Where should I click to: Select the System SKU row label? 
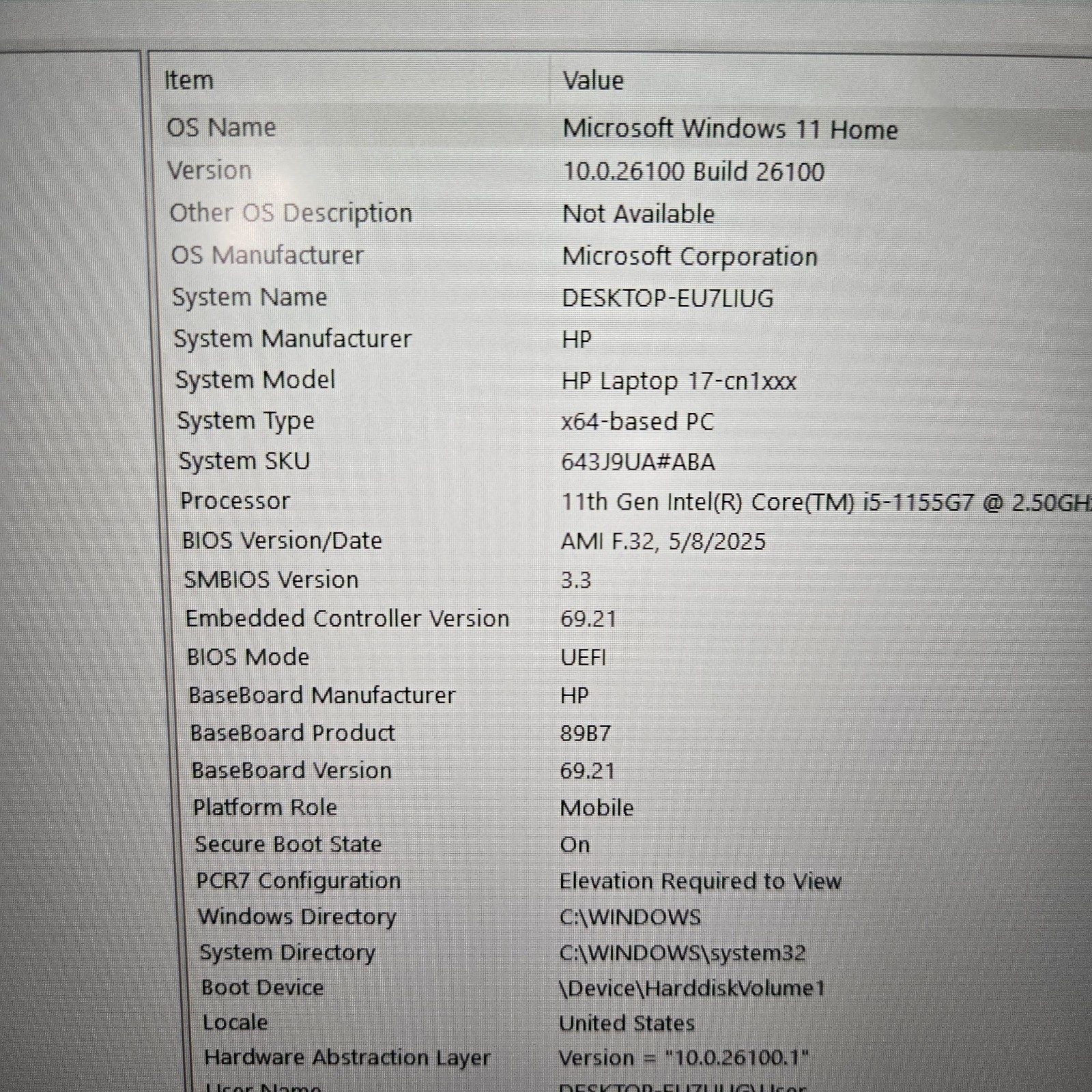coord(244,461)
